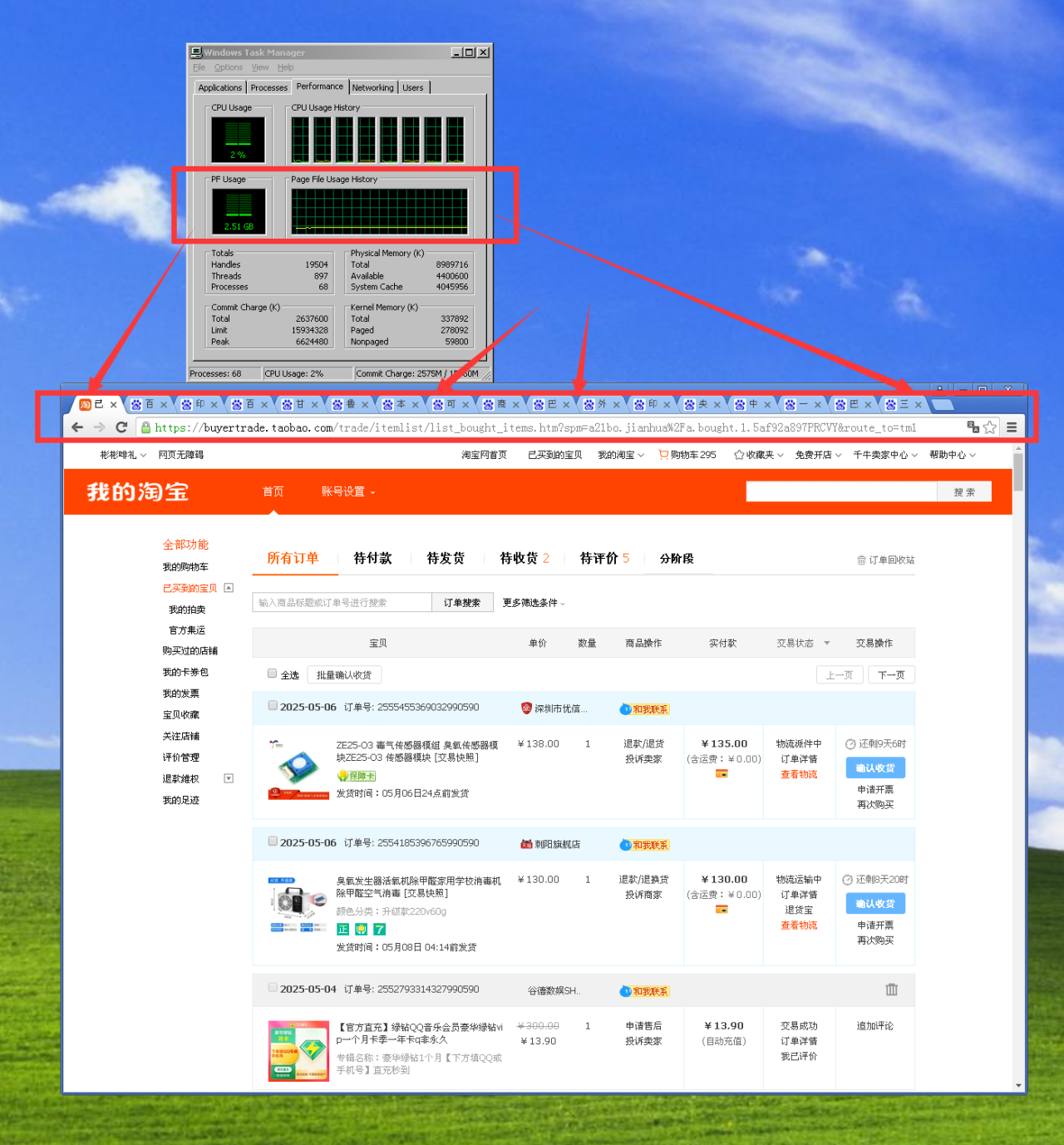Click the 深圳市优信 shop icon
1064x1145 pixels.
click(x=526, y=708)
